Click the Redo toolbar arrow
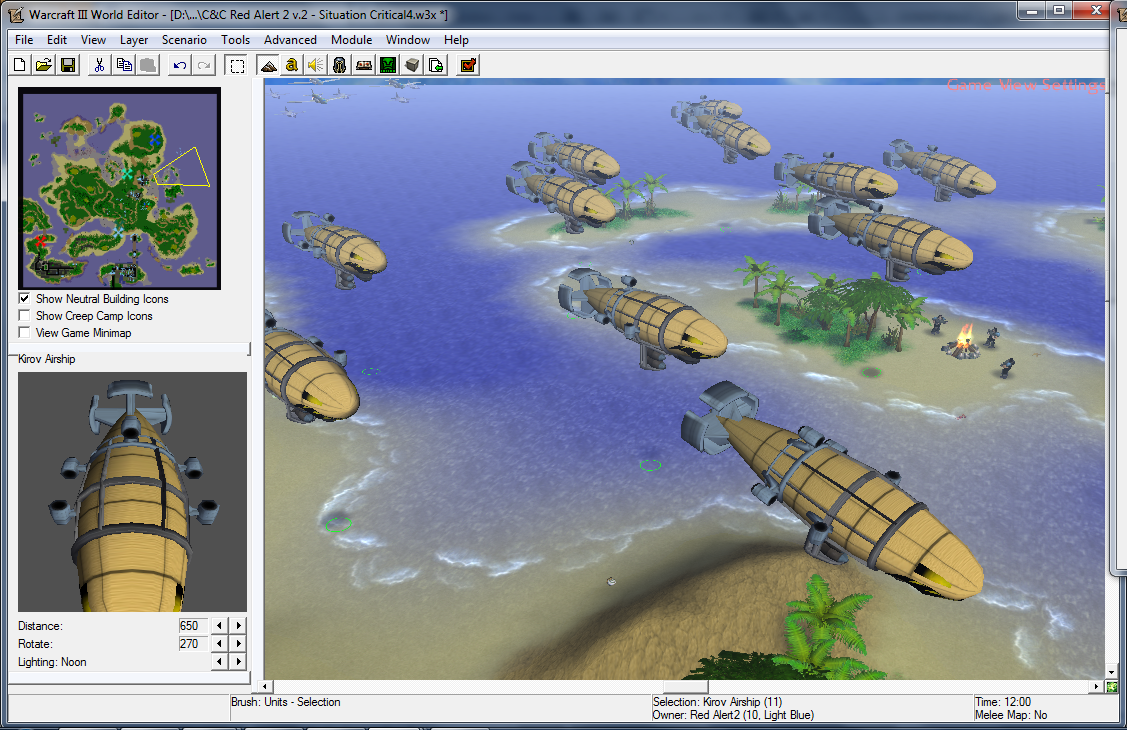The width and height of the screenshot is (1127, 730). point(204,65)
